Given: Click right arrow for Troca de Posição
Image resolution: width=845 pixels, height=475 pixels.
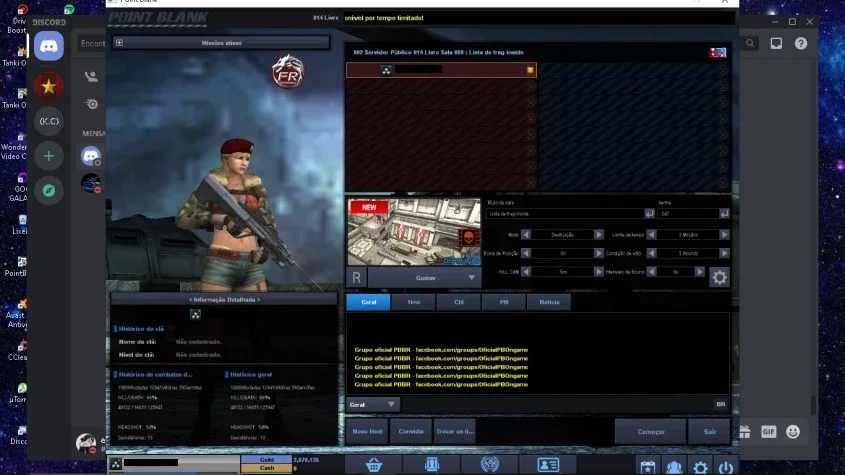Looking at the screenshot, I should point(599,253).
